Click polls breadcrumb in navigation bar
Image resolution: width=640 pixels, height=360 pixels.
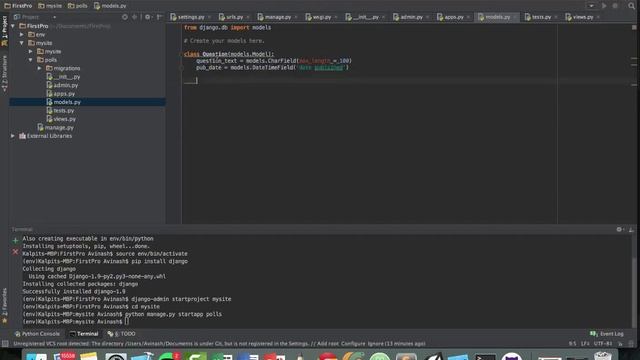(78, 6)
